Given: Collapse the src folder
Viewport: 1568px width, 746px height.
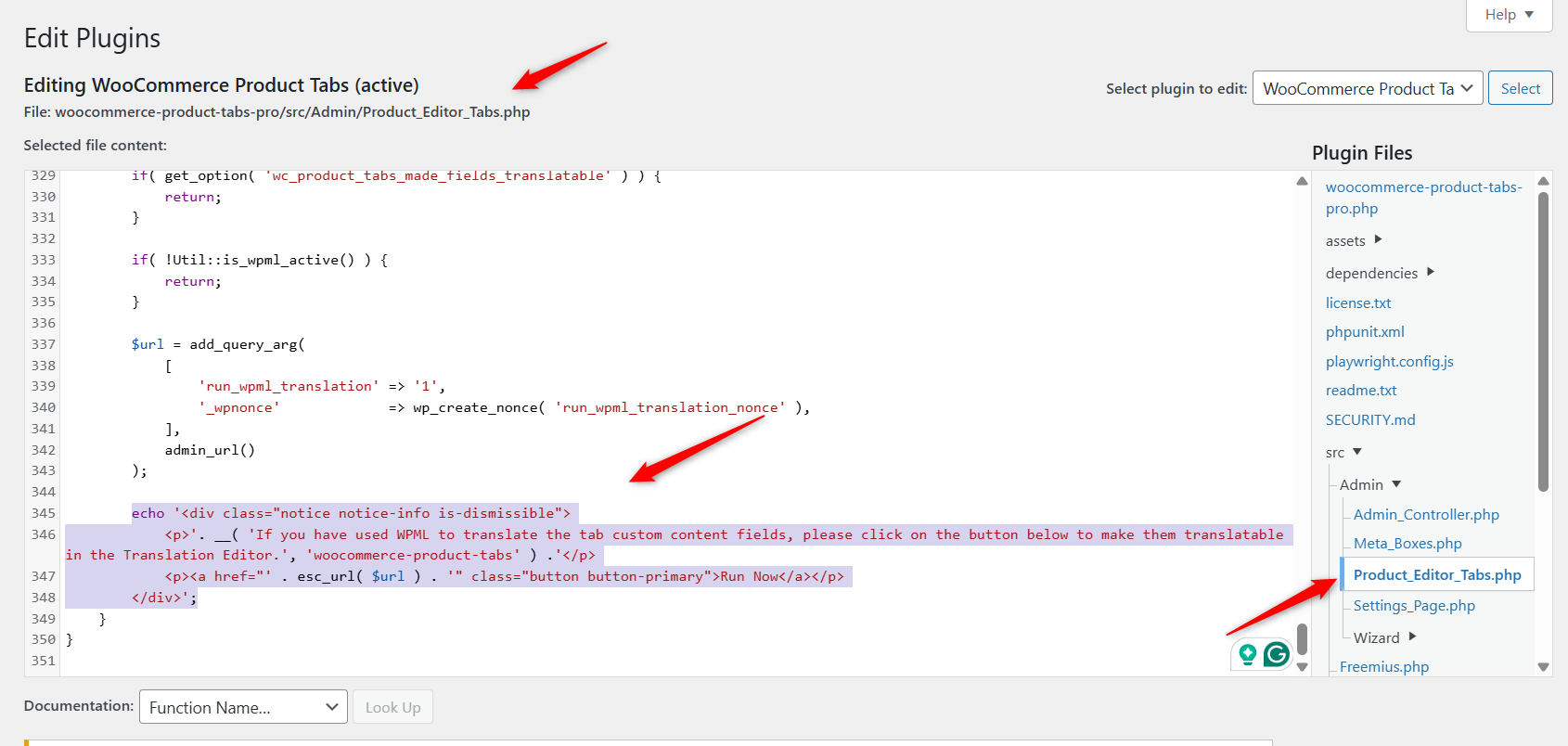Looking at the screenshot, I should pos(1343,452).
